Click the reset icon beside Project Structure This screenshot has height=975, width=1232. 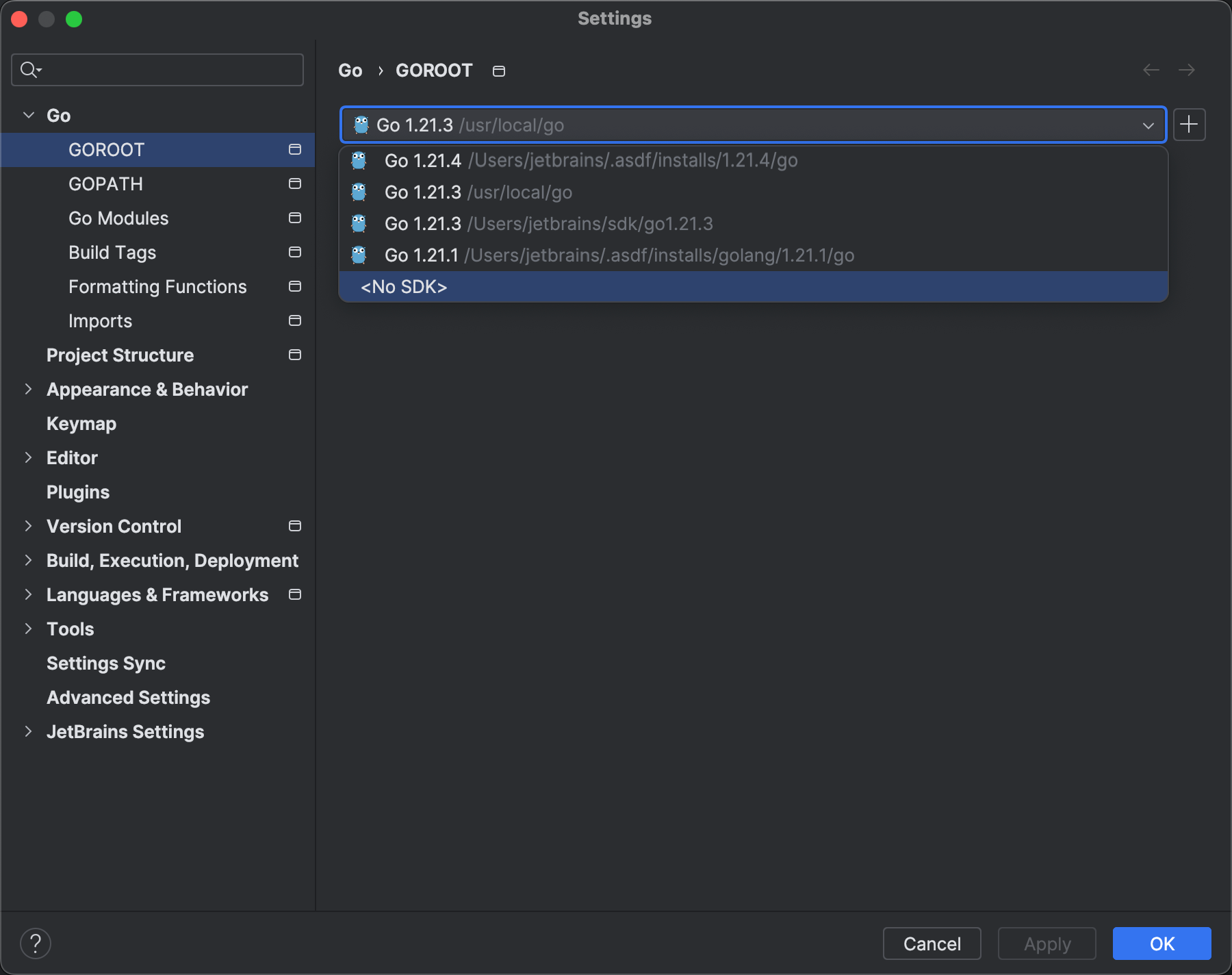pos(294,355)
